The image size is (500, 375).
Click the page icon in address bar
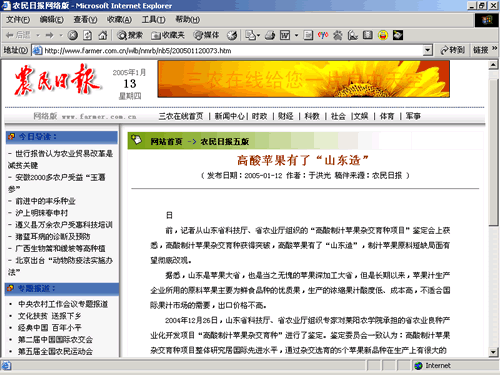37,51
